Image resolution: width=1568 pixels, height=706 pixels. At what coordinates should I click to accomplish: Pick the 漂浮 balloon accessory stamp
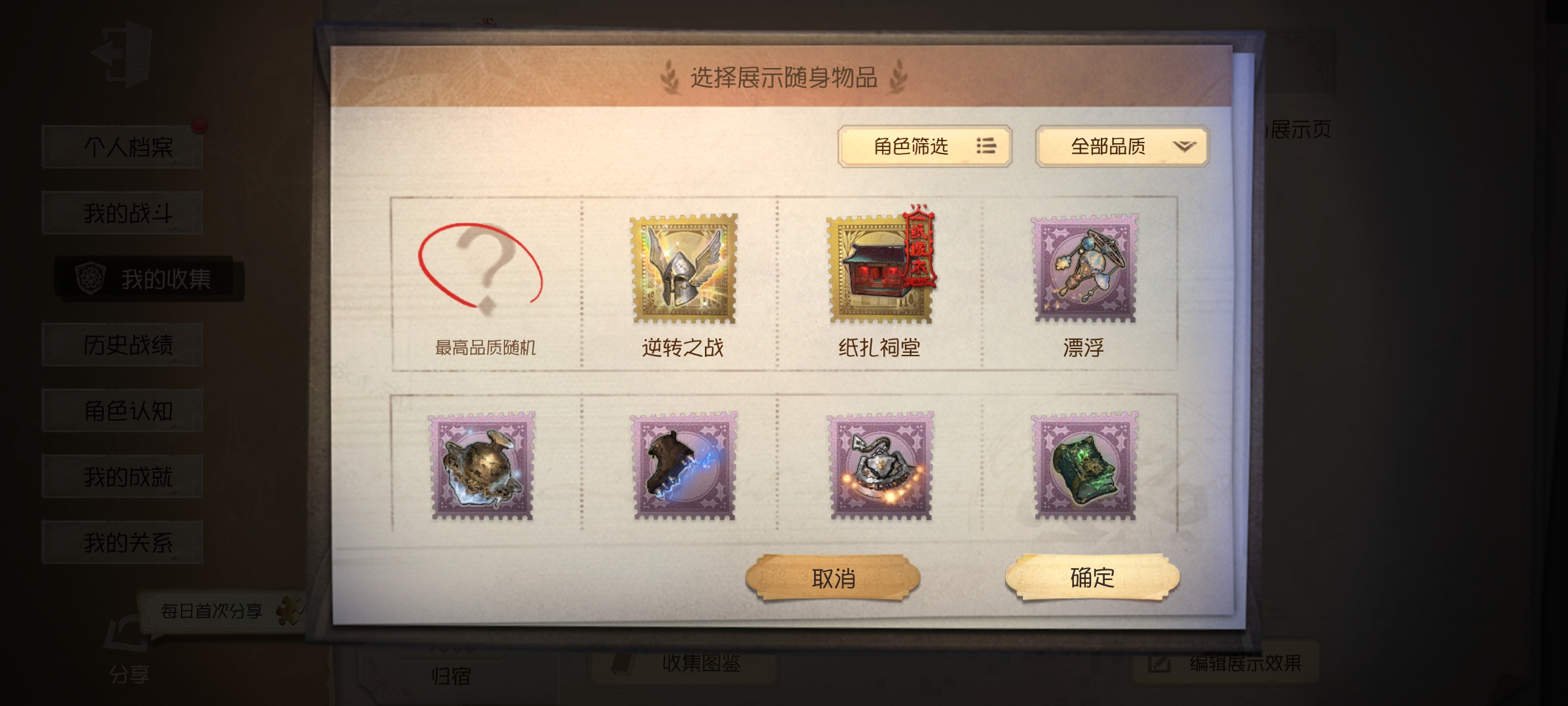pos(1085,269)
